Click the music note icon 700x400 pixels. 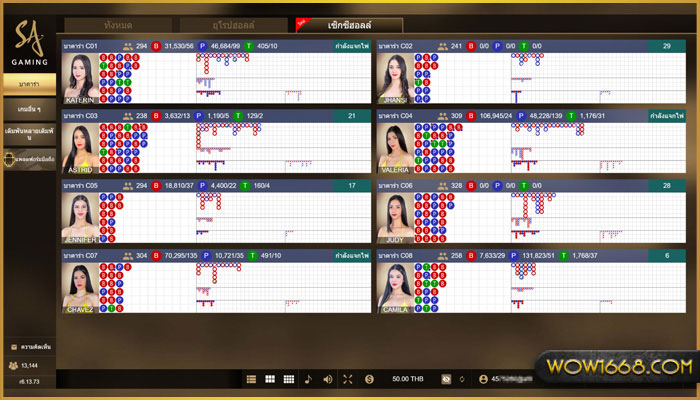(x=308, y=379)
